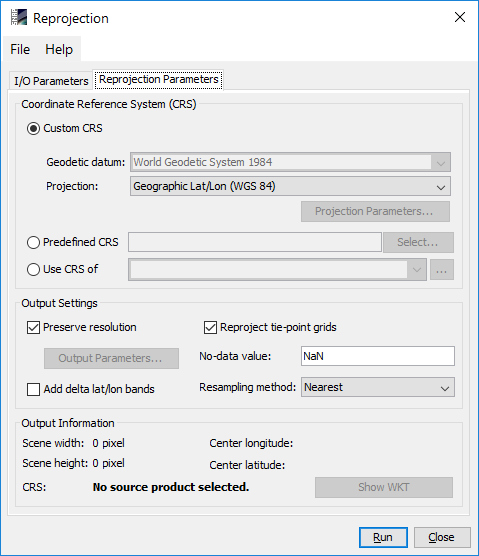Select the Use CRS of radio button
Viewport: 479px width, 556px height.
pyautogui.click(x=33, y=269)
